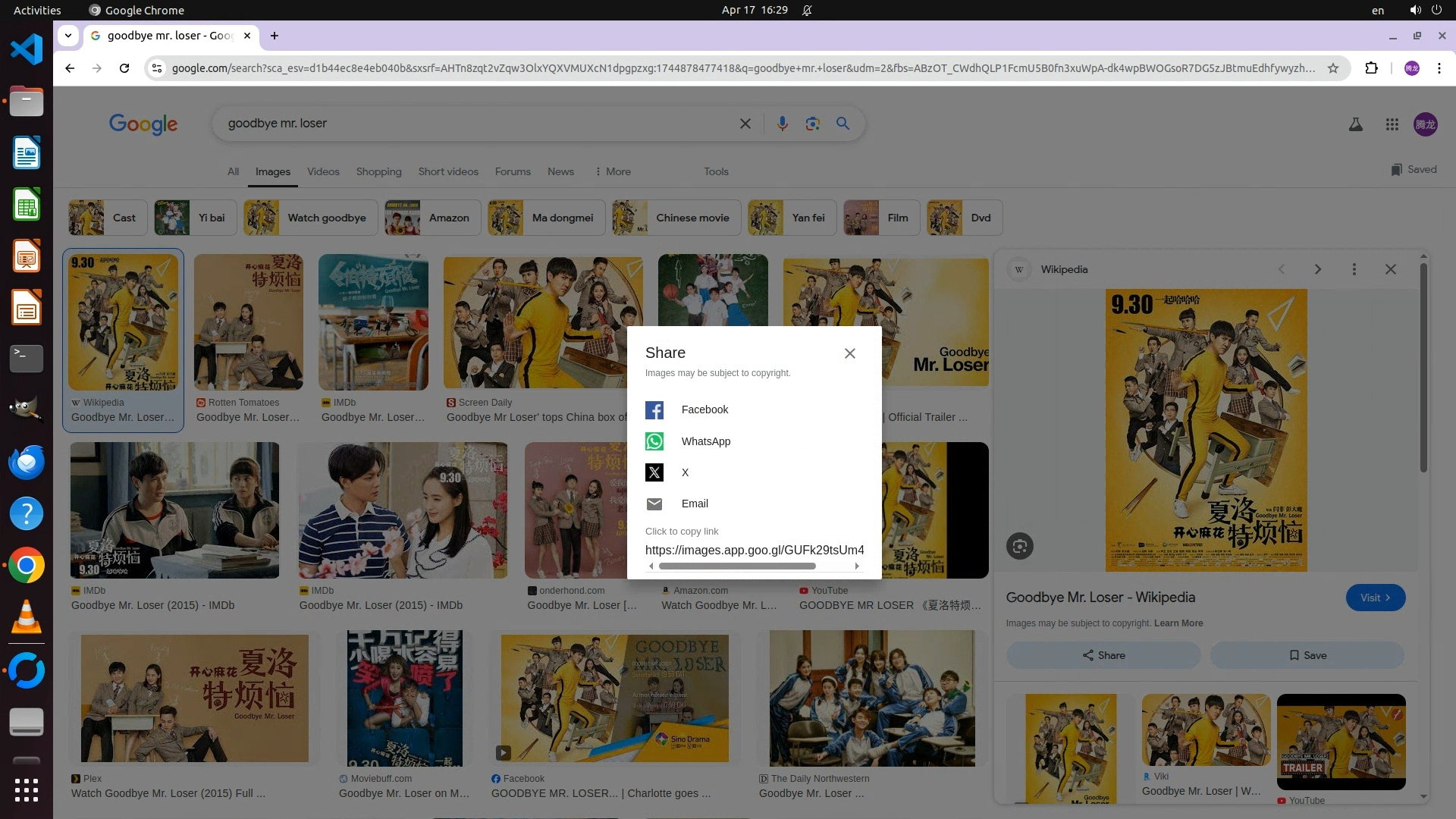This screenshot has height=819, width=1456.
Task: Share image via Email envelope icon
Action: click(x=654, y=504)
